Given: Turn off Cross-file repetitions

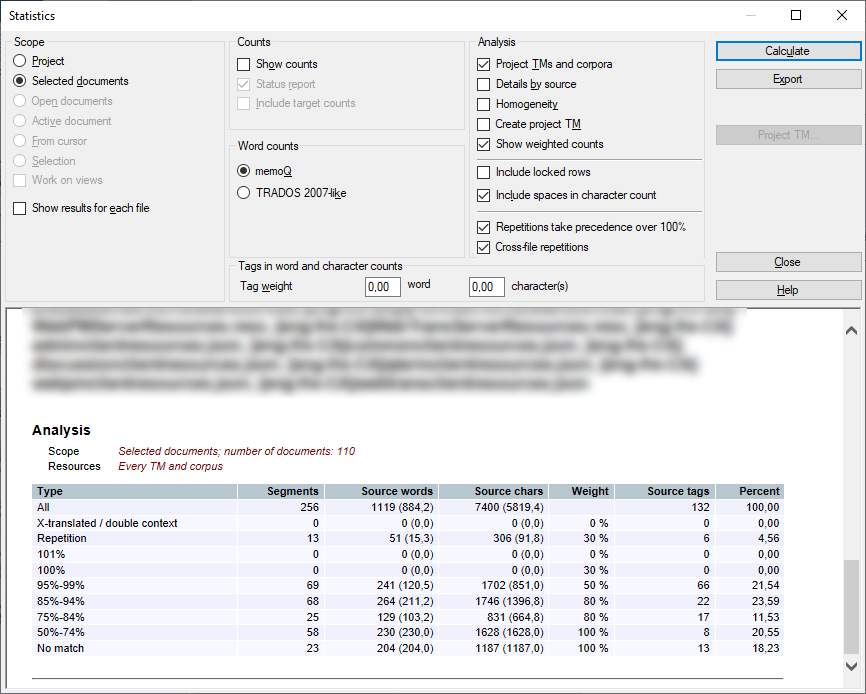Looking at the screenshot, I should coord(484,247).
